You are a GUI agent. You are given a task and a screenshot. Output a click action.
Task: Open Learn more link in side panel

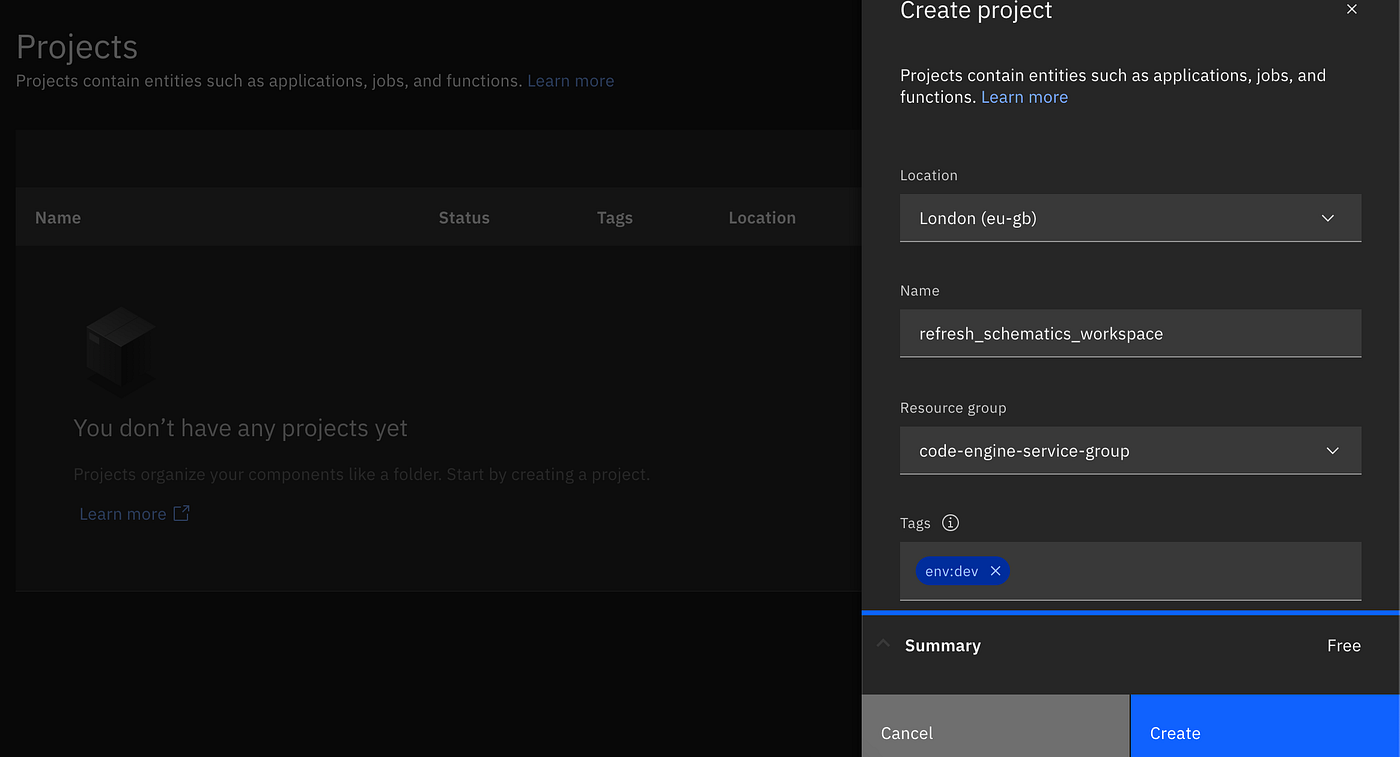(1024, 97)
